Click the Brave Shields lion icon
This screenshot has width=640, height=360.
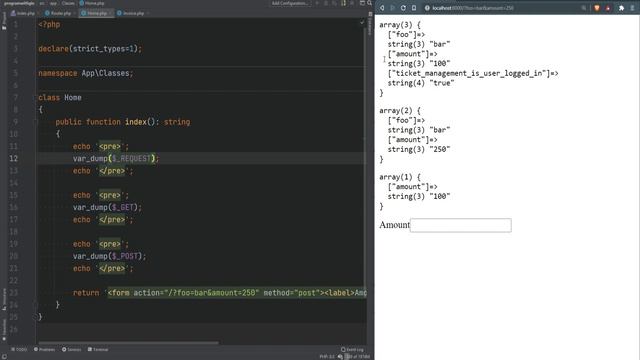pos(597,8)
